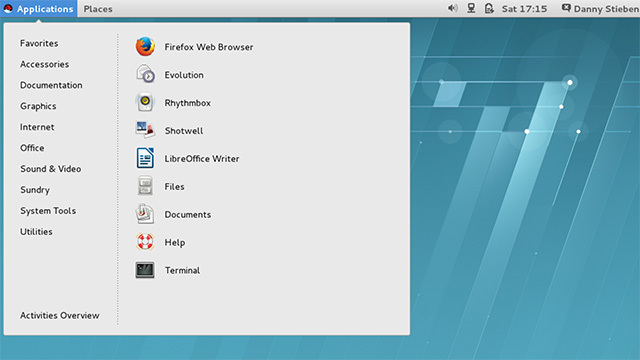Open the Evolution mail icon
This screenshot has height=360, width=640.
tap(145, 75)
